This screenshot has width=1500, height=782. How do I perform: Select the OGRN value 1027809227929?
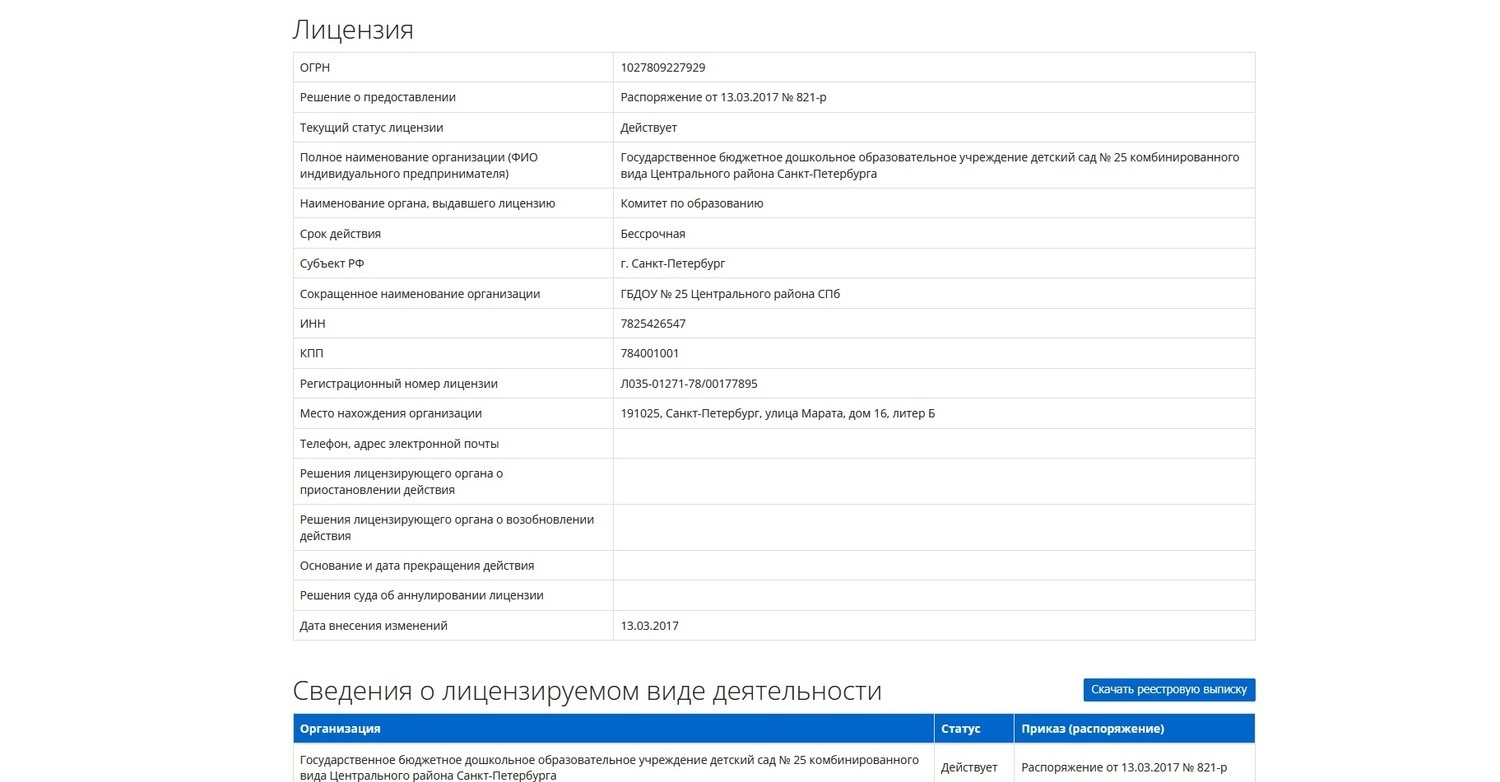(662, 68)
